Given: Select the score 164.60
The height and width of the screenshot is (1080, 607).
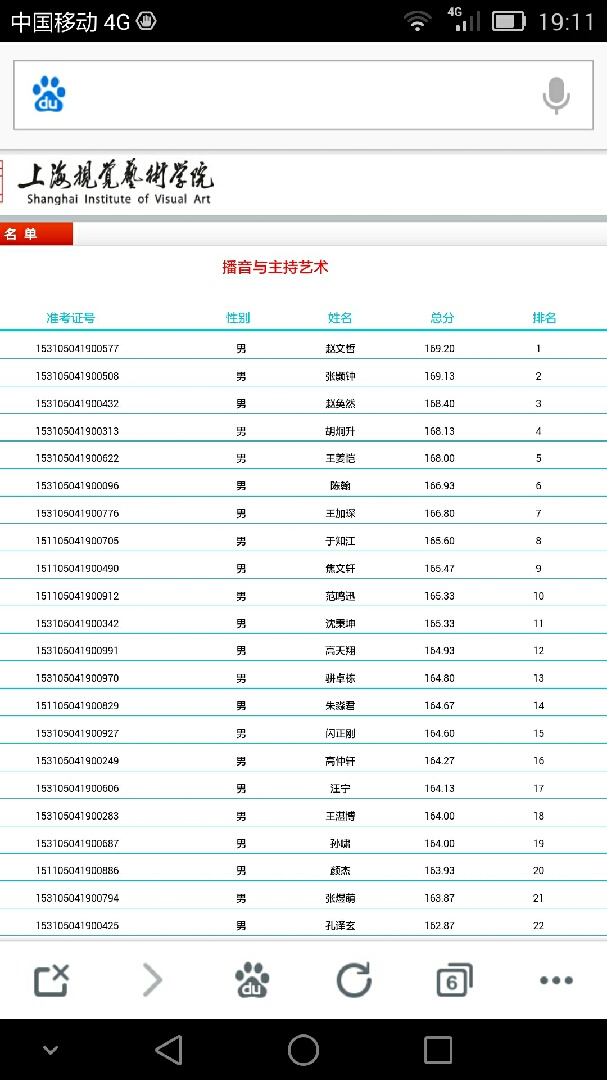Looking at the screenshot, I should click(440, 734).
